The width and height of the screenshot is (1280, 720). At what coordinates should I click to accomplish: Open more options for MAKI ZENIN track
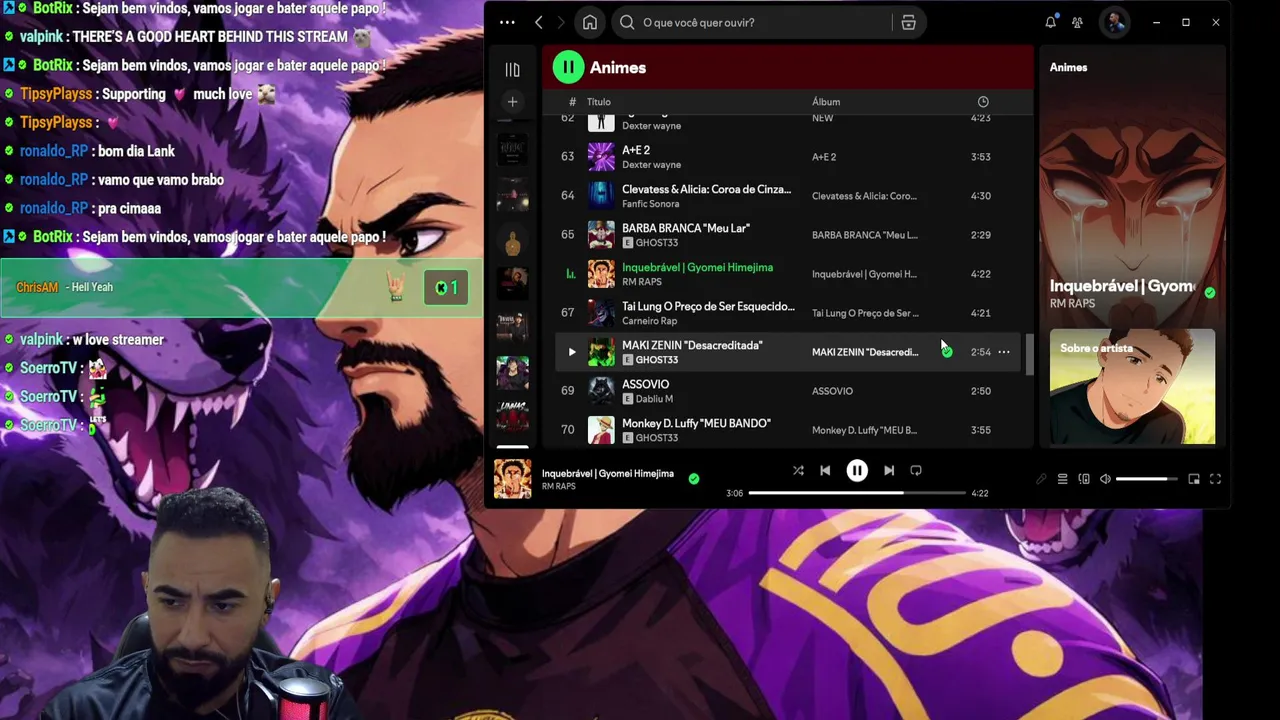coord(1003,352)
